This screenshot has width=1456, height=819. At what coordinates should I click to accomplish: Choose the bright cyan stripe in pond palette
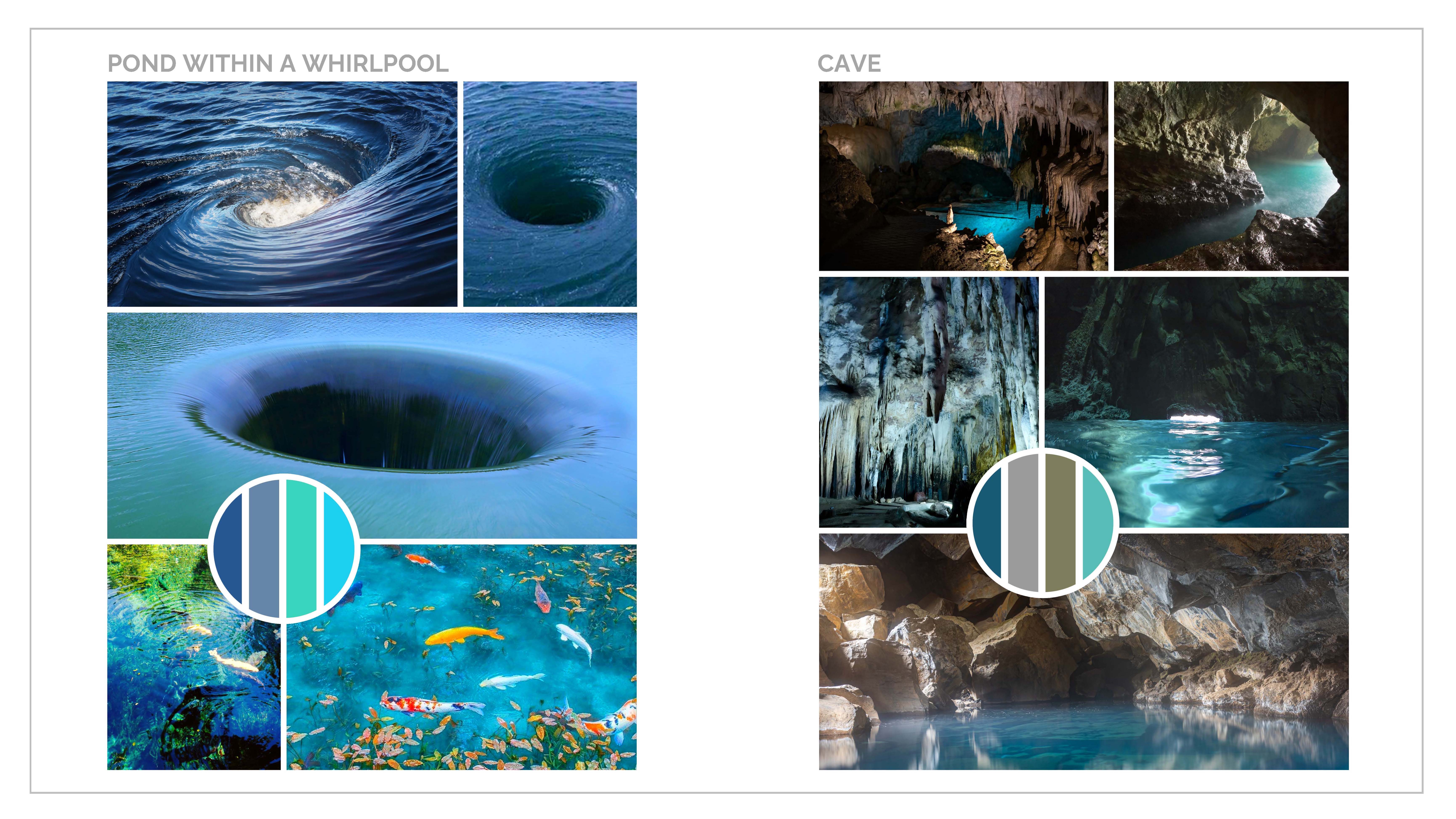(338, 548)
